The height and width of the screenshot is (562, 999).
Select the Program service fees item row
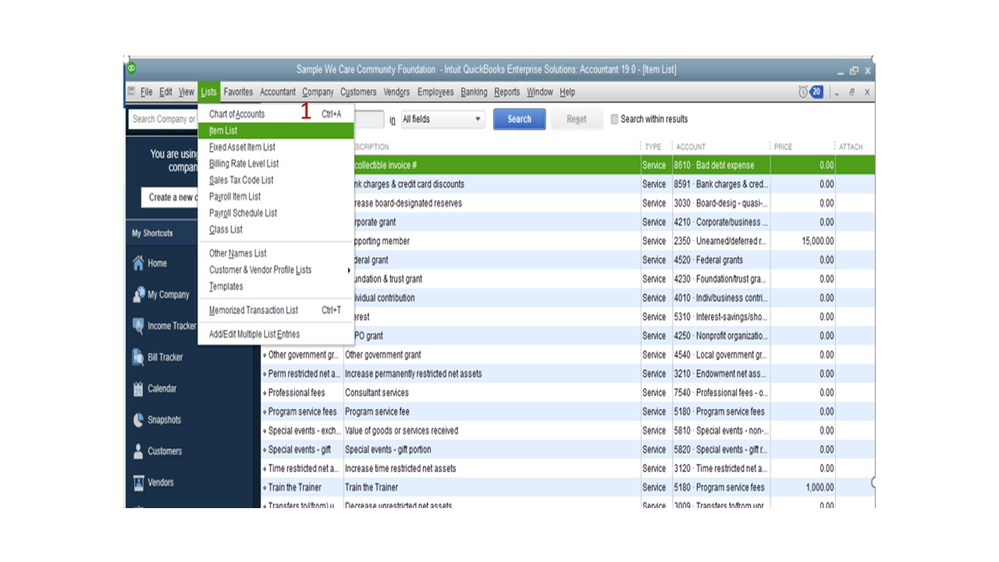[567, 412]
